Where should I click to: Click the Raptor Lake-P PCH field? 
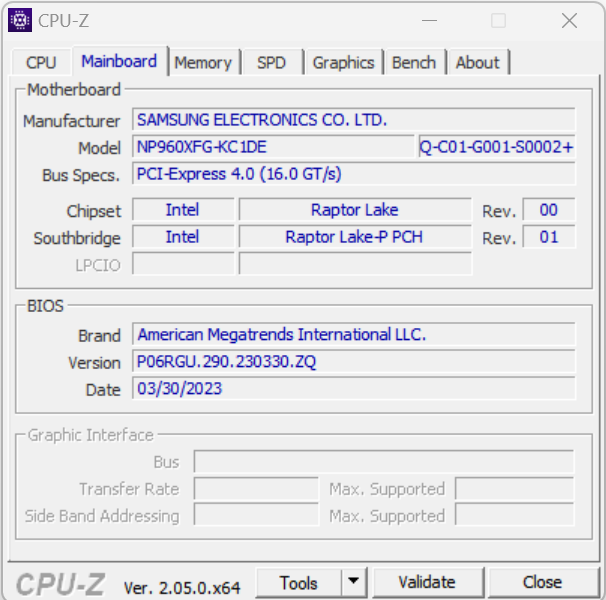pos(355,237)
